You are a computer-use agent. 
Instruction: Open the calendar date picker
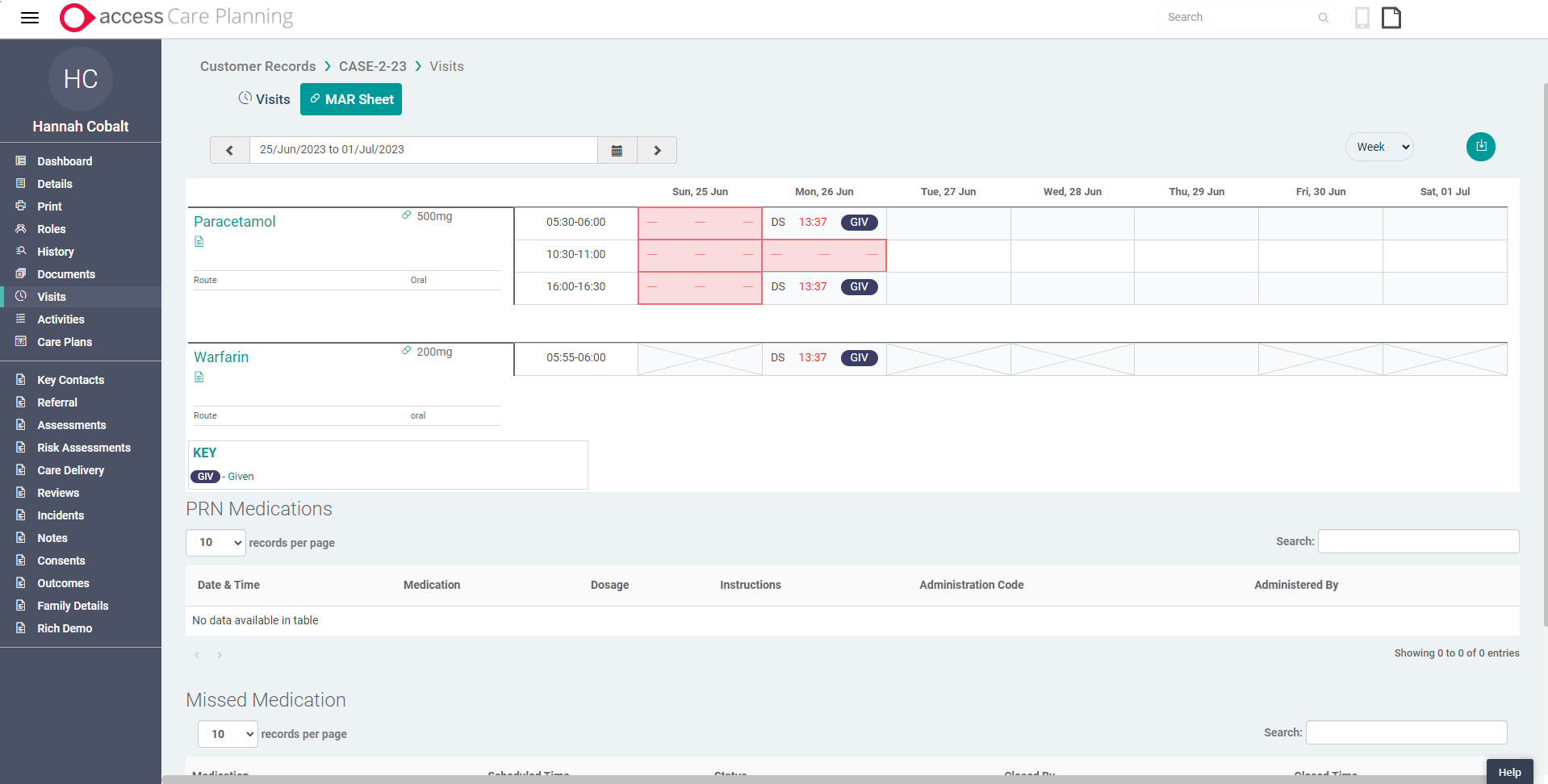(x=617, y=150)
